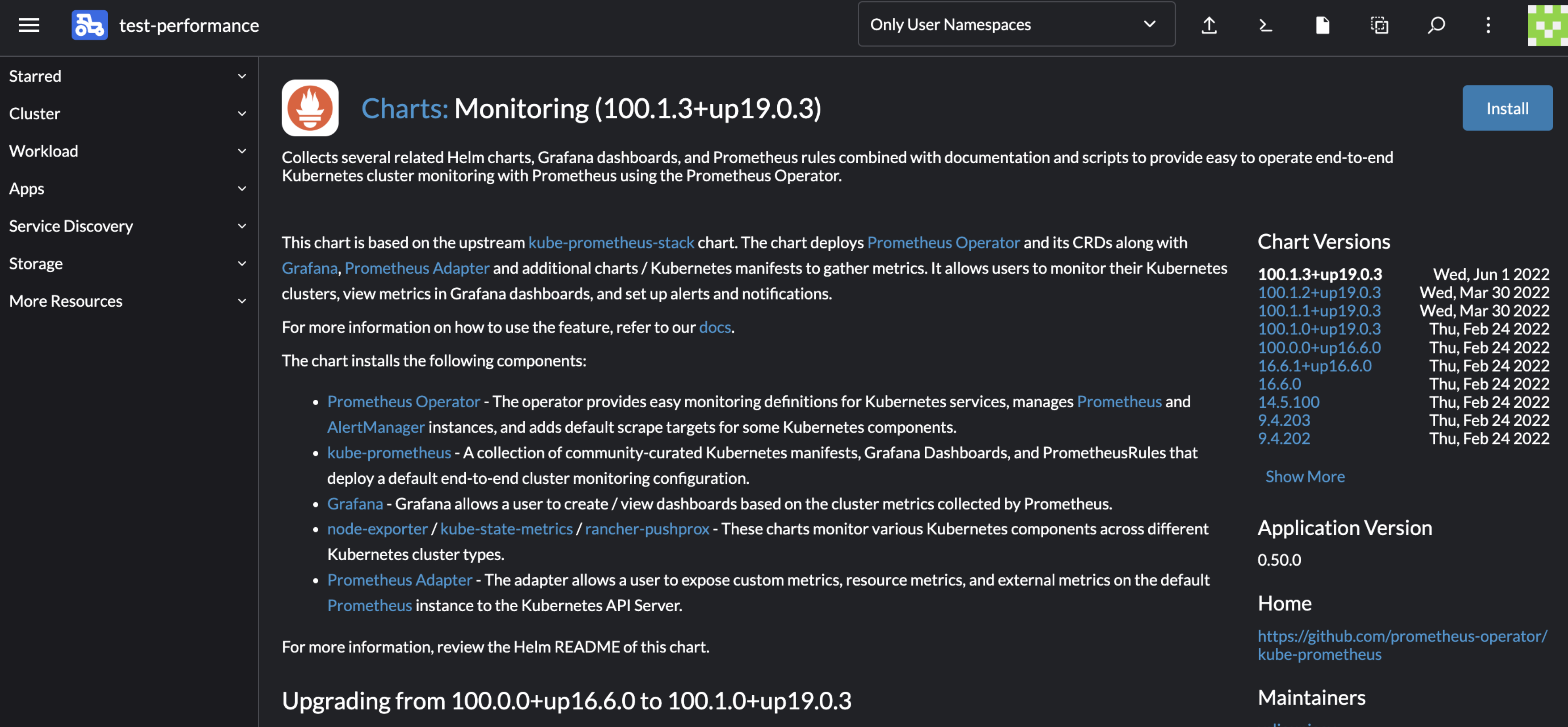Open the kubectl shell icon
1568x727 pixels.
[1265, 25]
